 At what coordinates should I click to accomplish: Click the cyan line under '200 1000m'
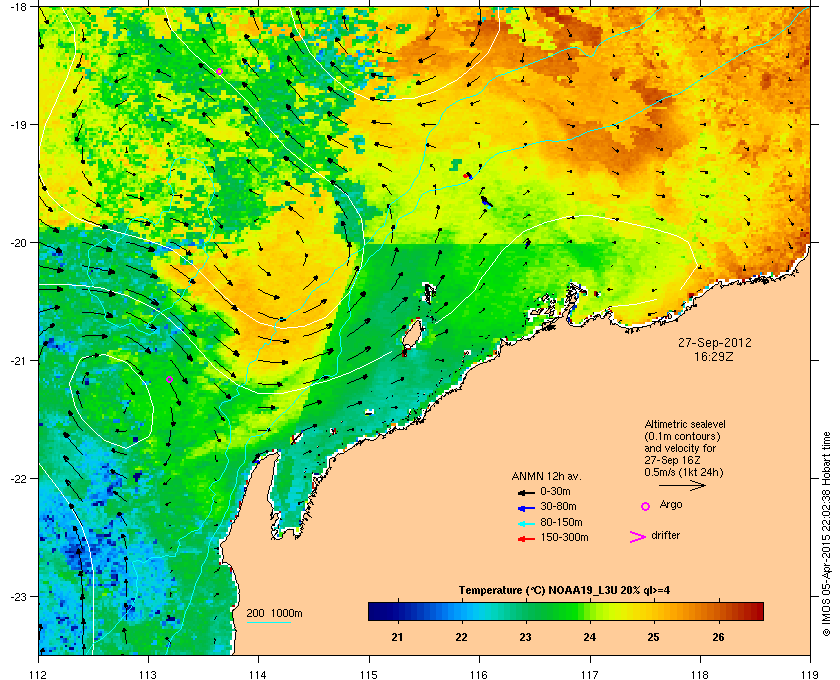(x=268, y=622)
